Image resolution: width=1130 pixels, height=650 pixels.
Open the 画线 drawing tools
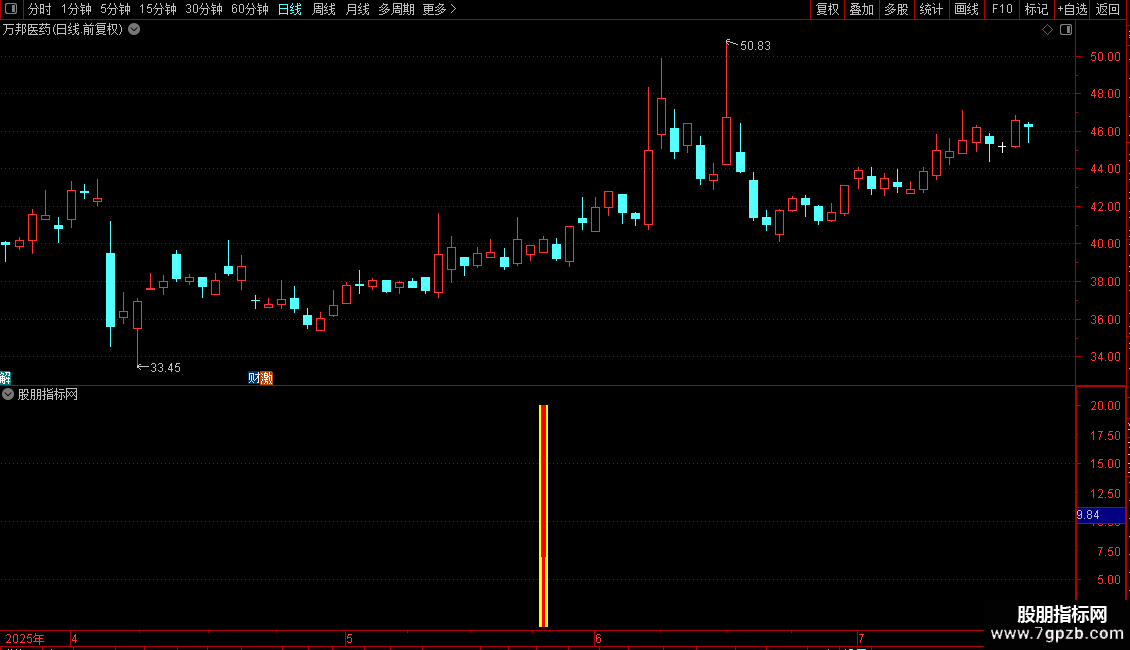966,9
